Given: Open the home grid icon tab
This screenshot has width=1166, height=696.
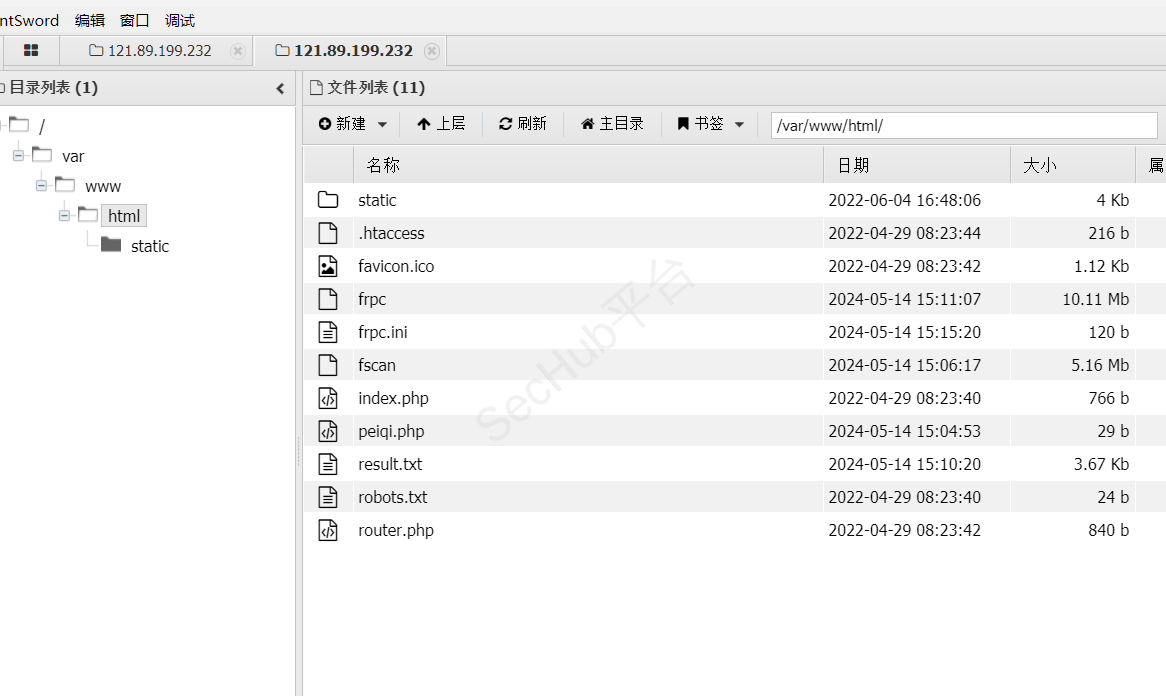Looking at the screenshot, I should pyautogui.click(x=31, y=51).
